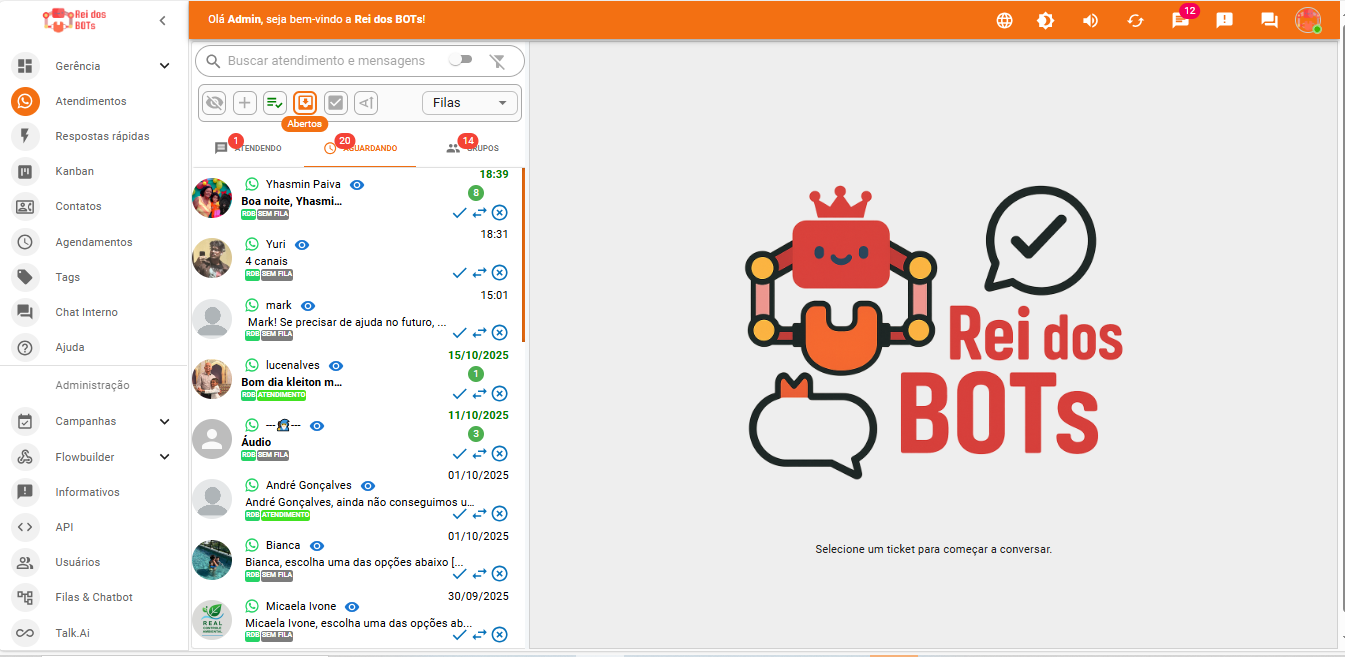Click the speaker volume icon
The width and height of the screenshot is (1345, 657).
[x=1090, y=20]
